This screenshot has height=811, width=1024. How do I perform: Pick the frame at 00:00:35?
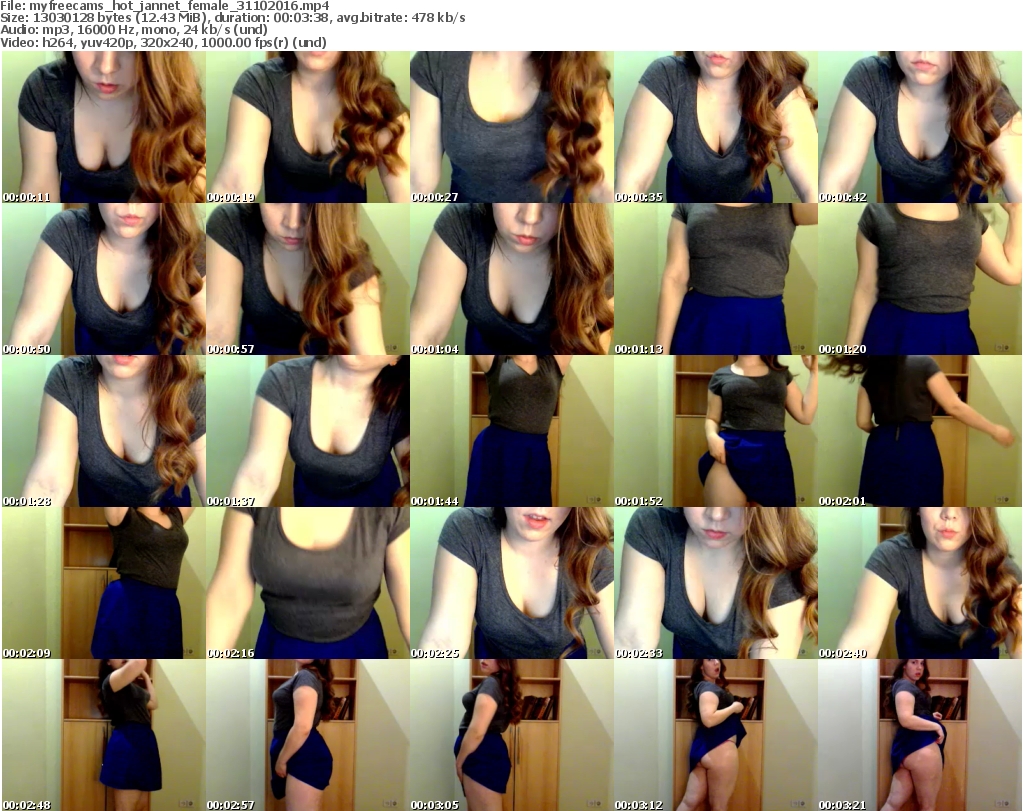pyautogui.click(x=716, y=127)
